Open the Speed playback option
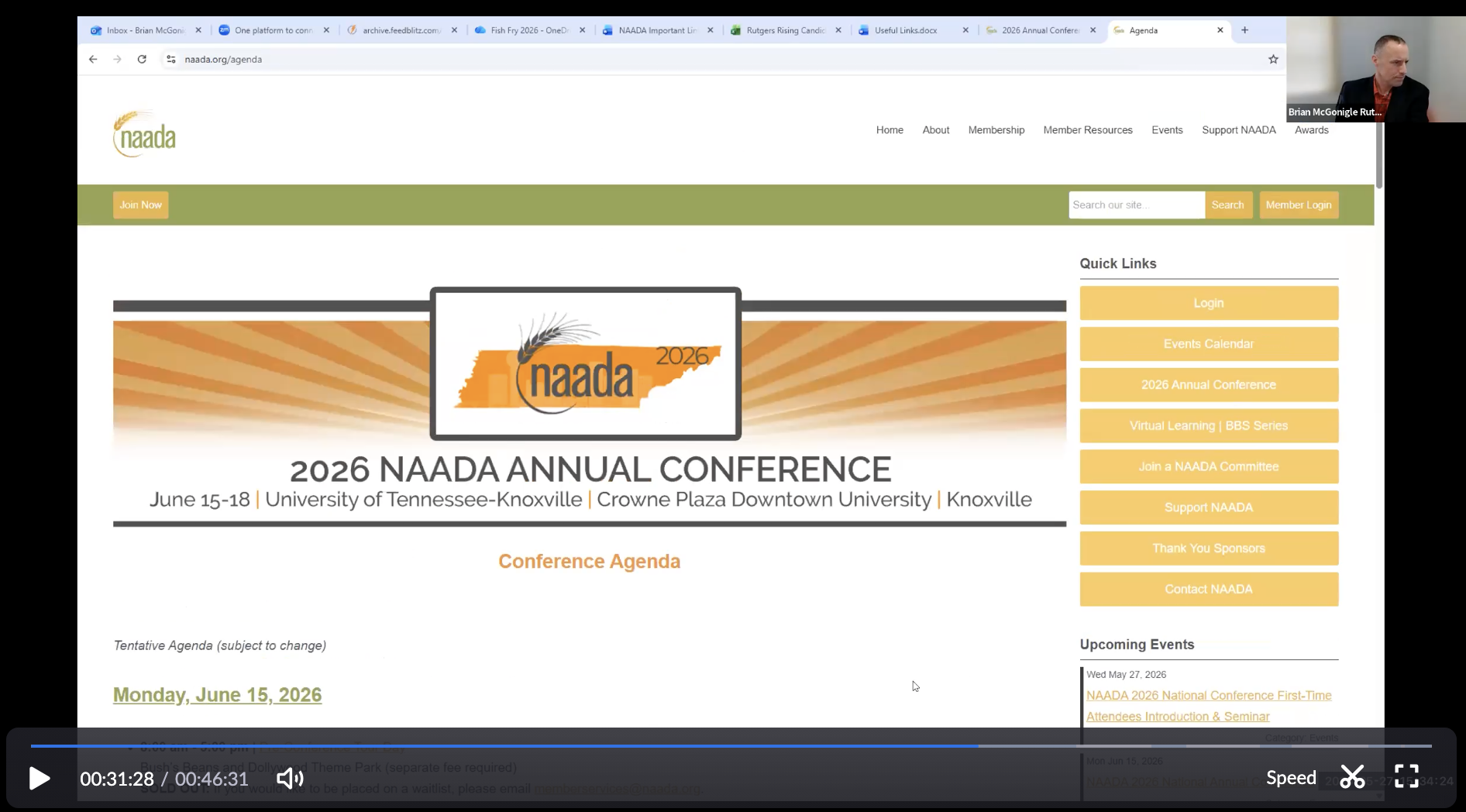The width and height of the screenshot is (1466, 812). point(1291,778)
